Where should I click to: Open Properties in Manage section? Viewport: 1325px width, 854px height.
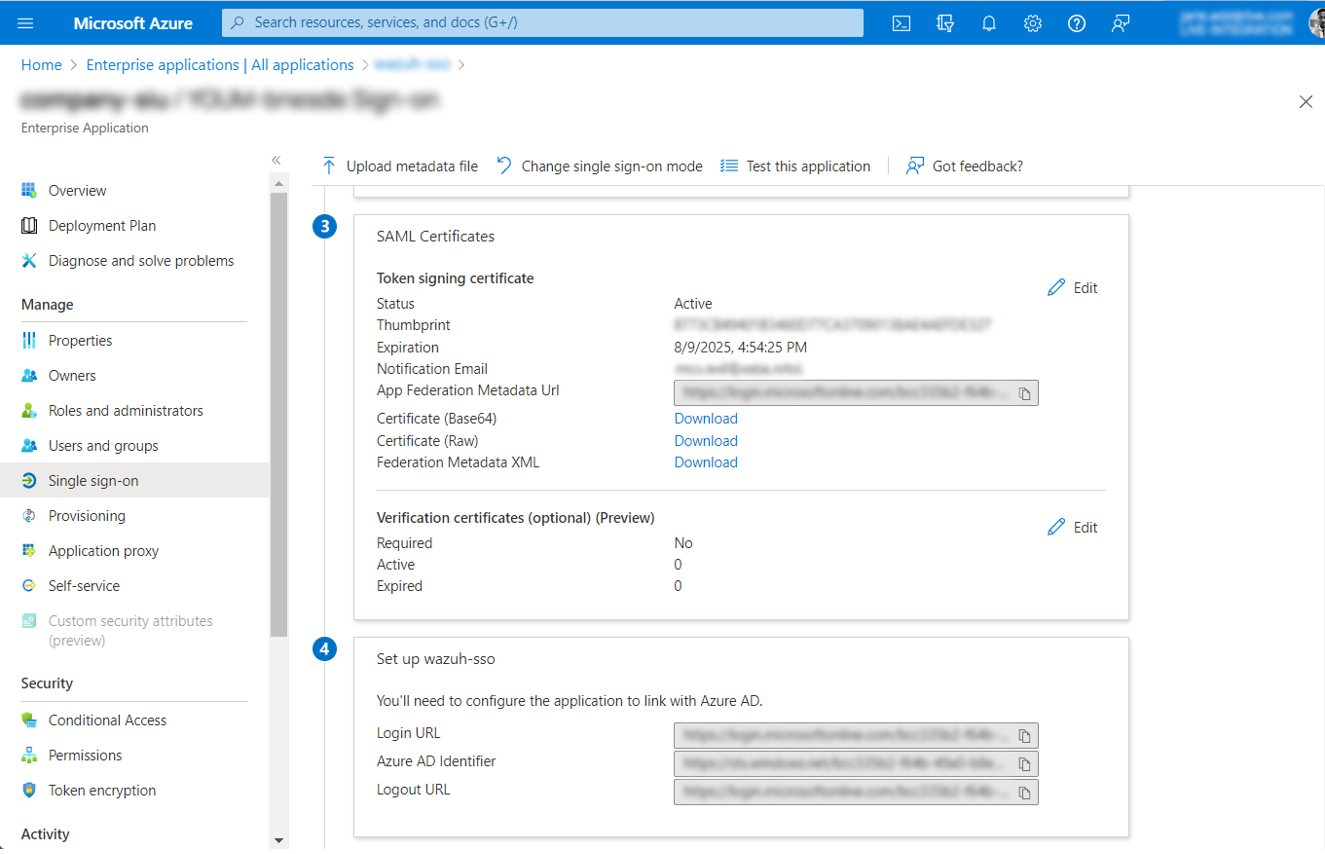(x=80, y=341)
